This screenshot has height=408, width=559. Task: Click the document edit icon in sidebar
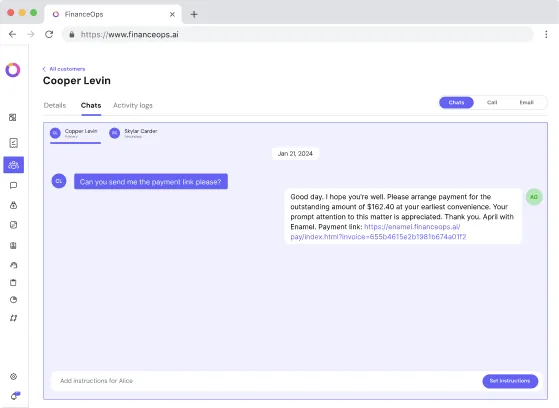[x=13, y=225]
